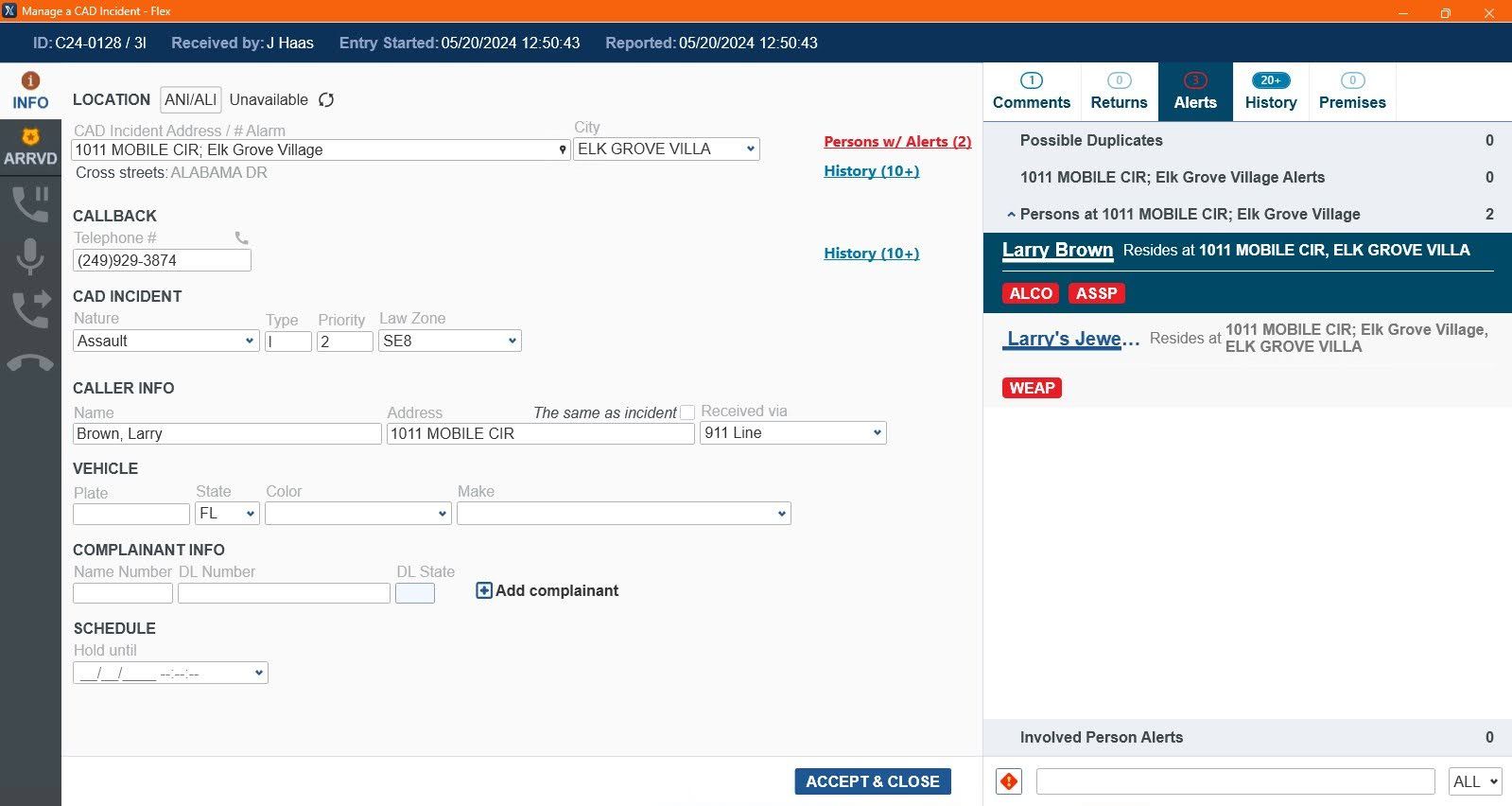Click the microphone icon in sidebar
1512x806 pixels.
click(30, 256)
